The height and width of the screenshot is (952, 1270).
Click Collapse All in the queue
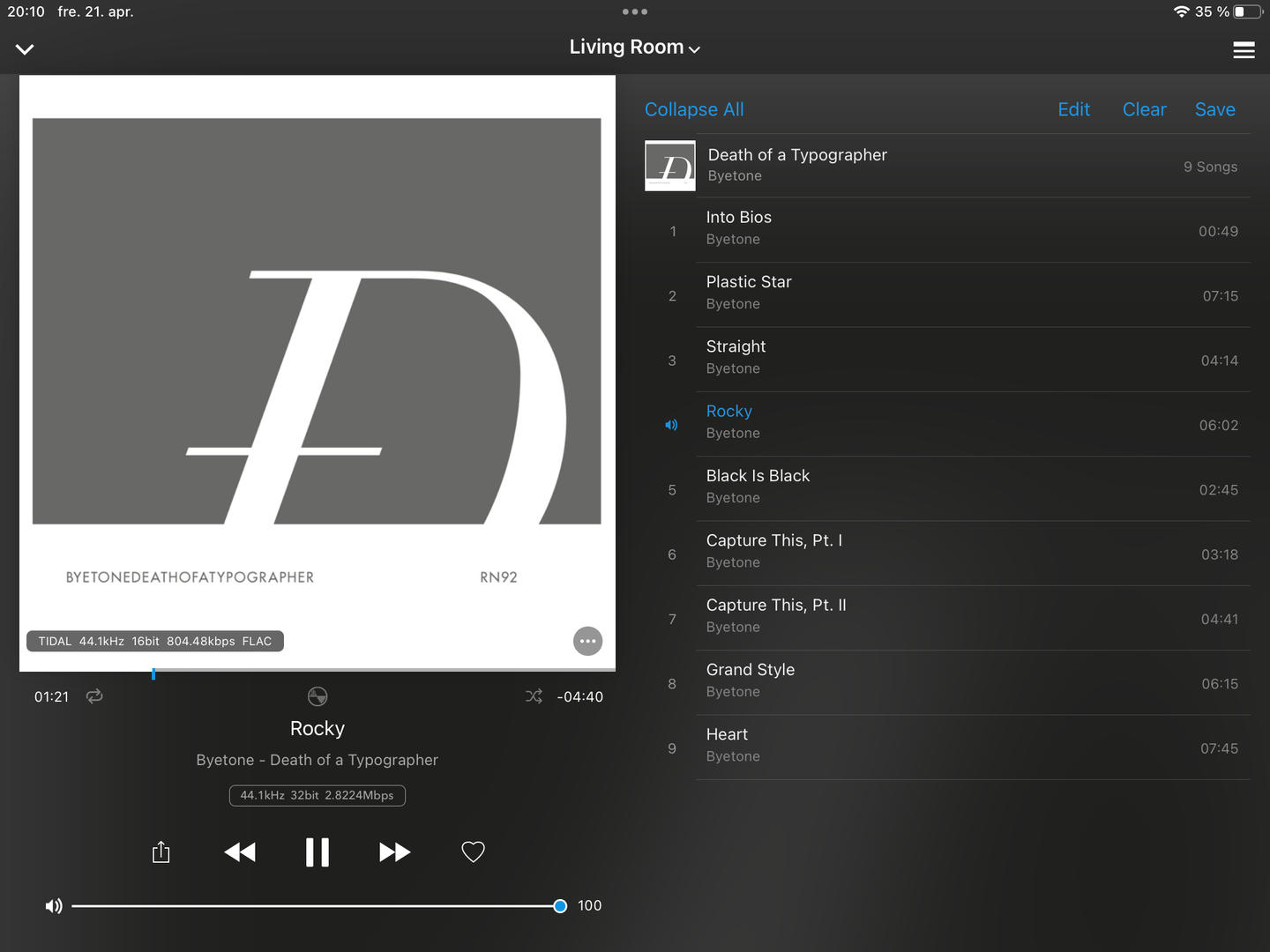tap(694, 109)
